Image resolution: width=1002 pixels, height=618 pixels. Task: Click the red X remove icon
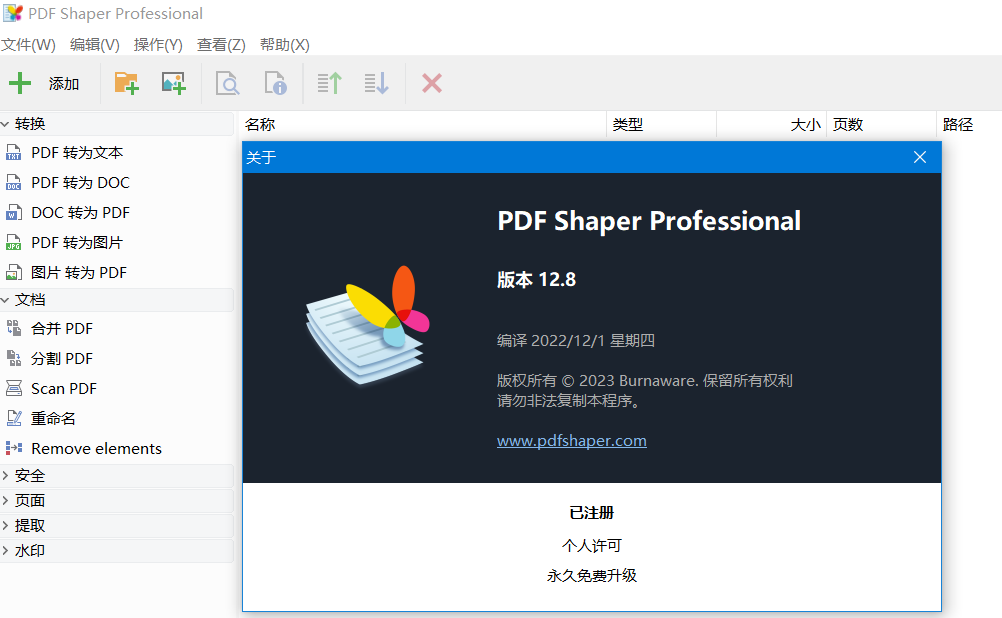click(432, 83)
